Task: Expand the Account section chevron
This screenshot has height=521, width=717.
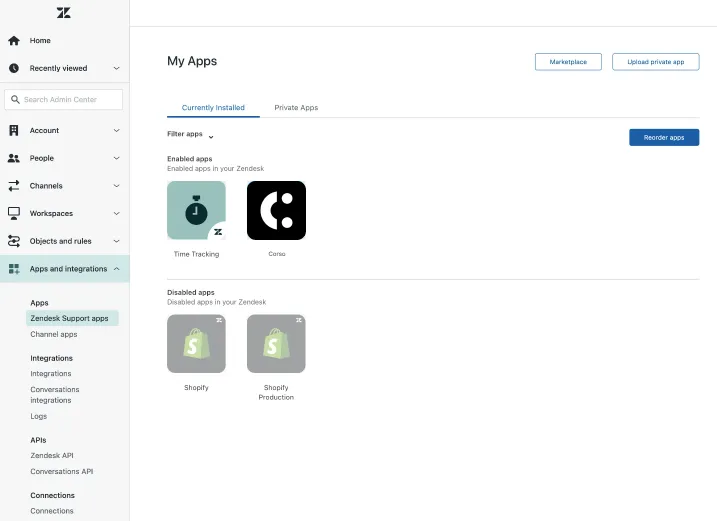Action: (x=117, y=130)
